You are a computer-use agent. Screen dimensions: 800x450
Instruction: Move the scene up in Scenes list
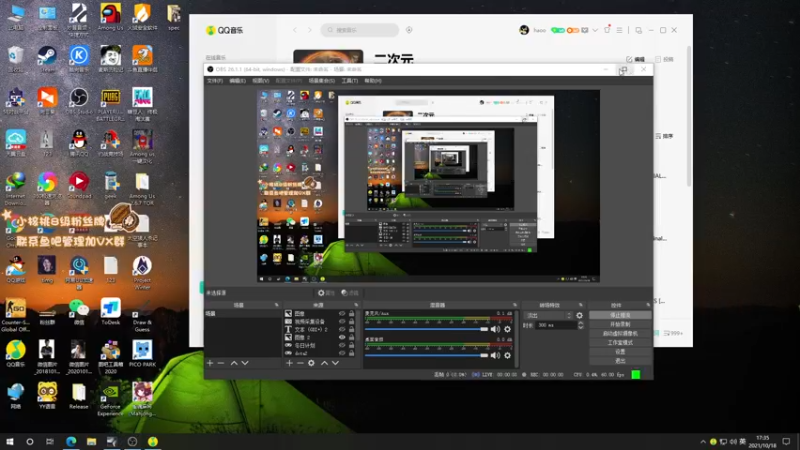[234, 363]
